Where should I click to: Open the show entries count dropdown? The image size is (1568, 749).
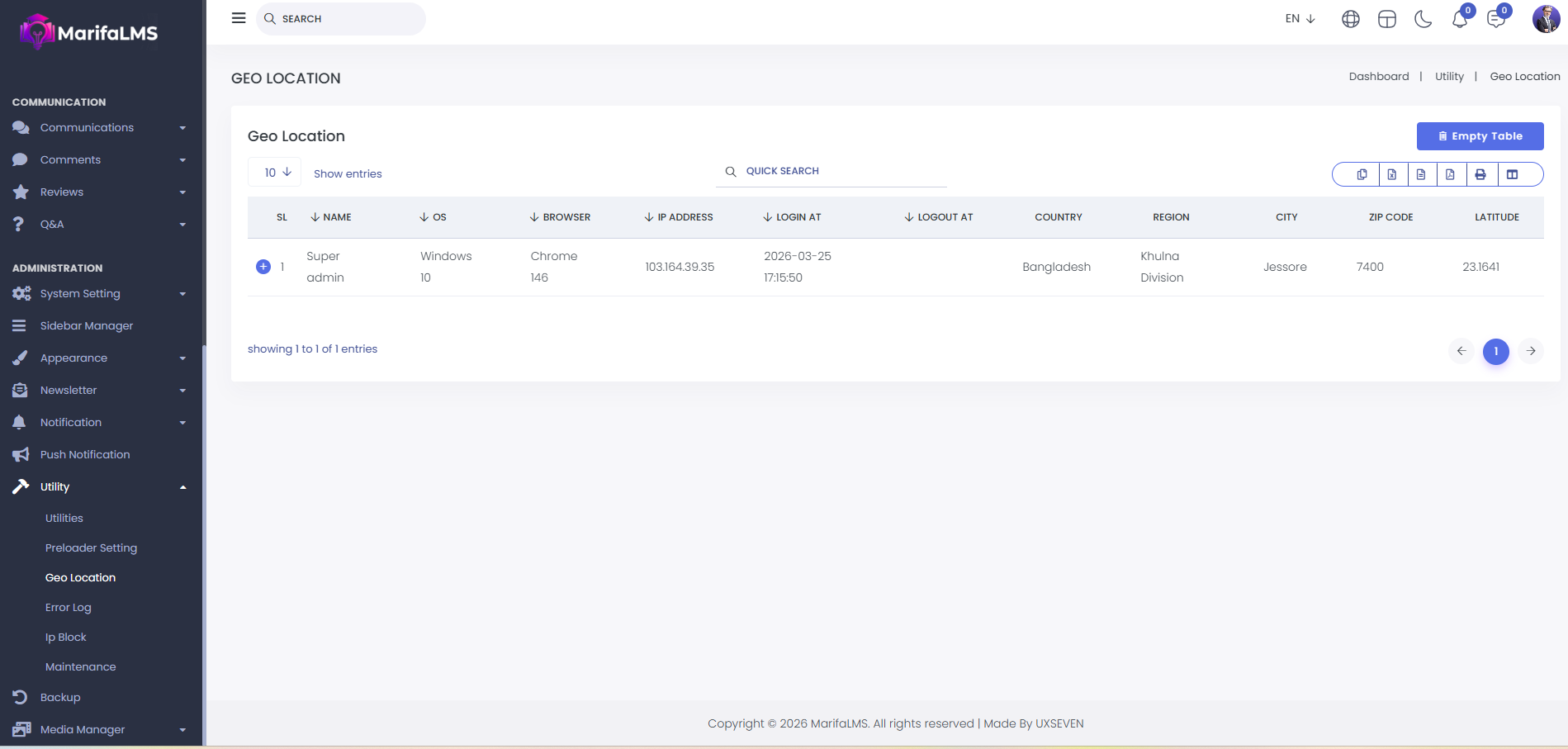coord(276,173)
